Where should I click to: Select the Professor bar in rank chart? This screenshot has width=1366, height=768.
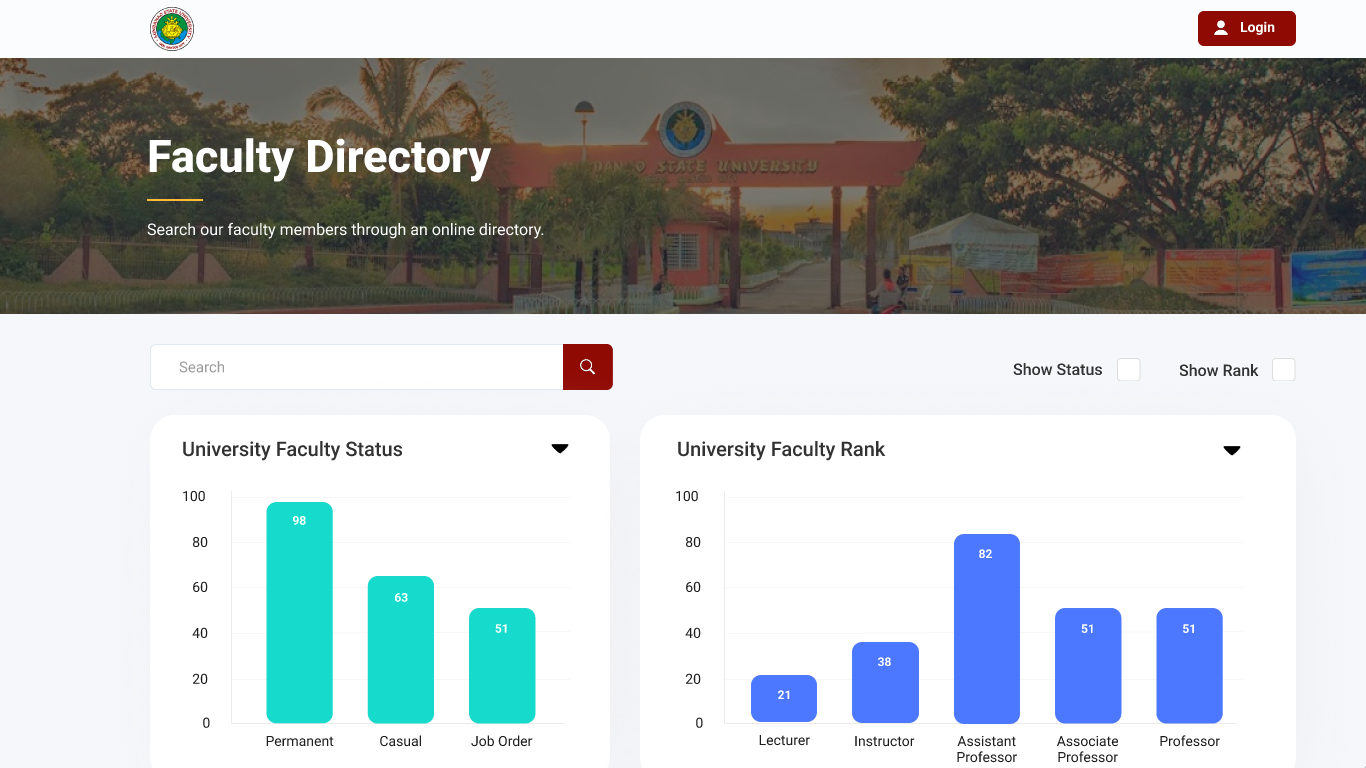click(x=1190, y=665)
